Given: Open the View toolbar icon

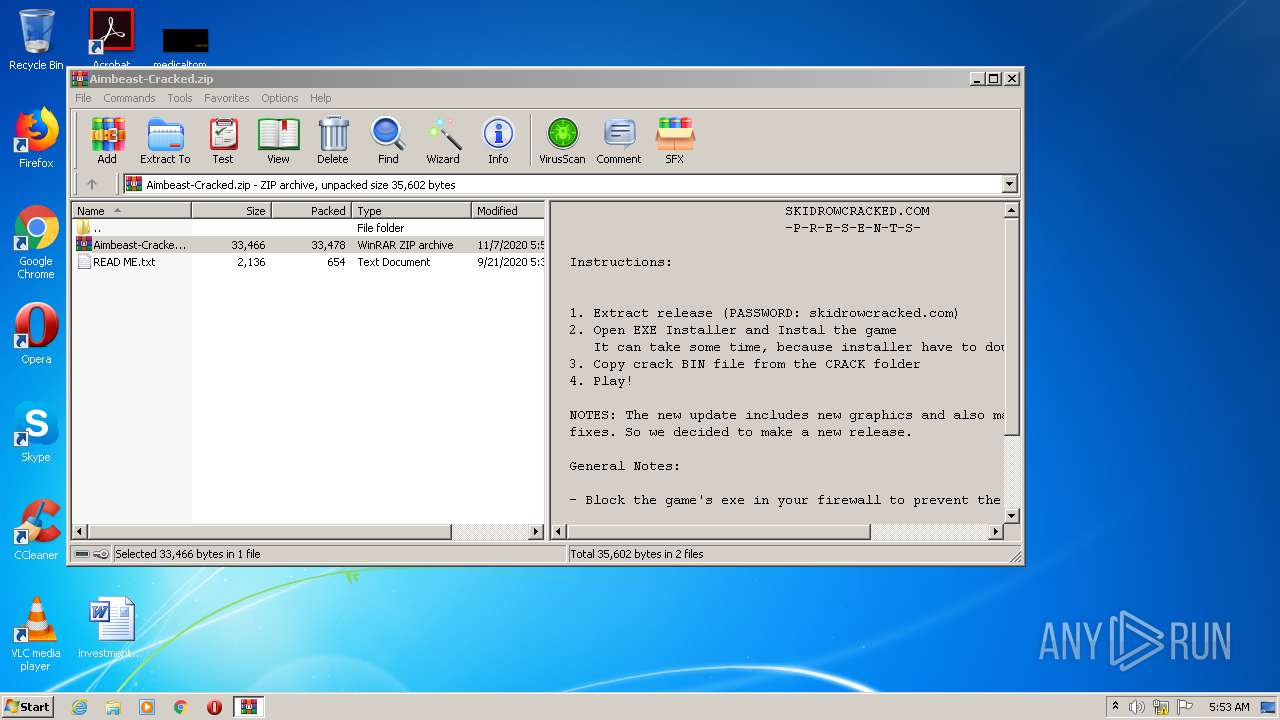Looking at the screenshot, I should (278, 140).
